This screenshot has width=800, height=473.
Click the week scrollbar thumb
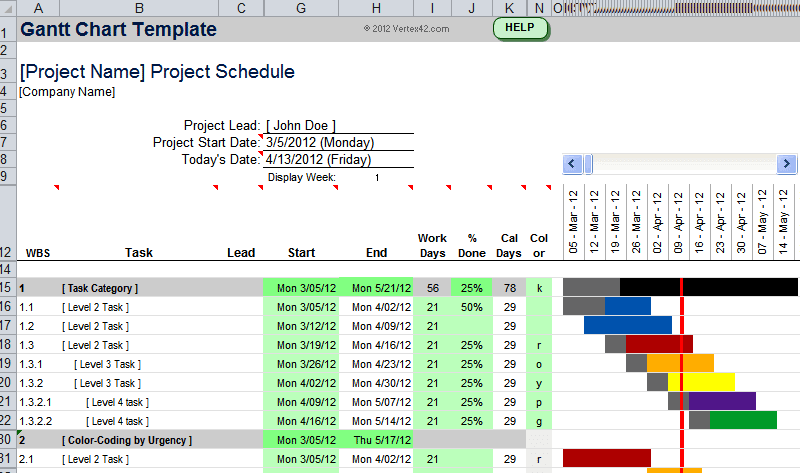coord(589,163)
